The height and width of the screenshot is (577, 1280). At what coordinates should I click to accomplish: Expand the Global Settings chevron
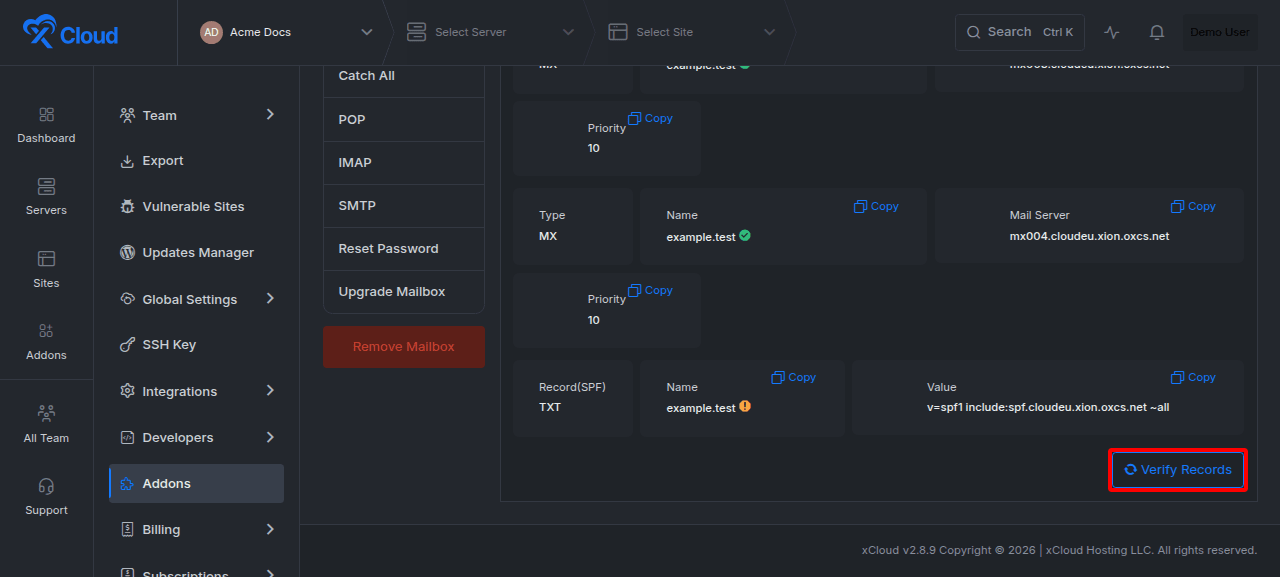click(x=270, y=299)
